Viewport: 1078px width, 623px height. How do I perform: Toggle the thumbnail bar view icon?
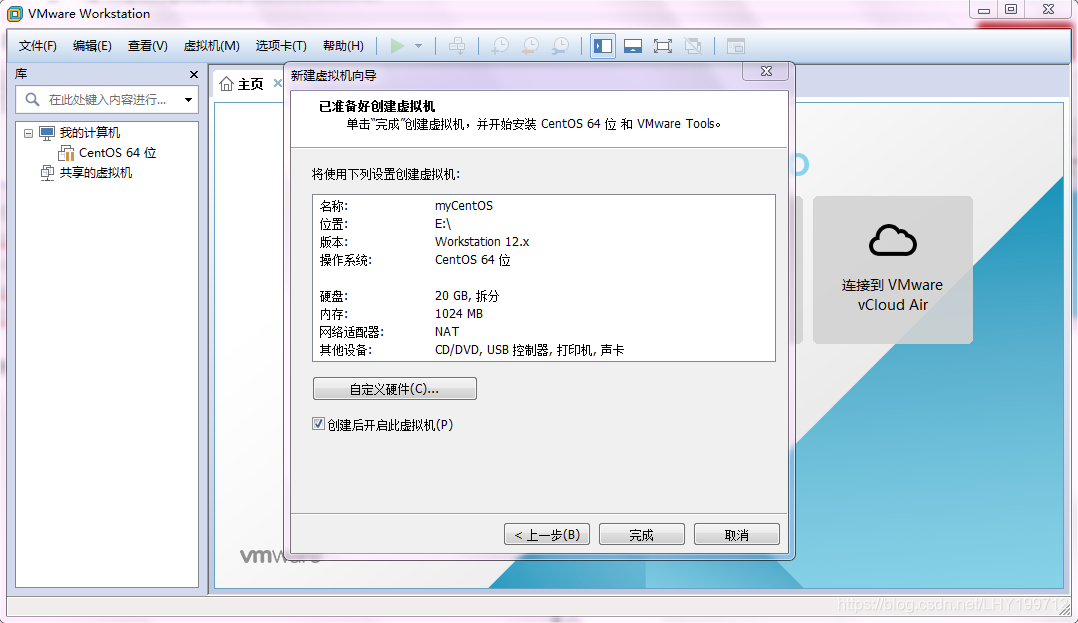(632, 46)
